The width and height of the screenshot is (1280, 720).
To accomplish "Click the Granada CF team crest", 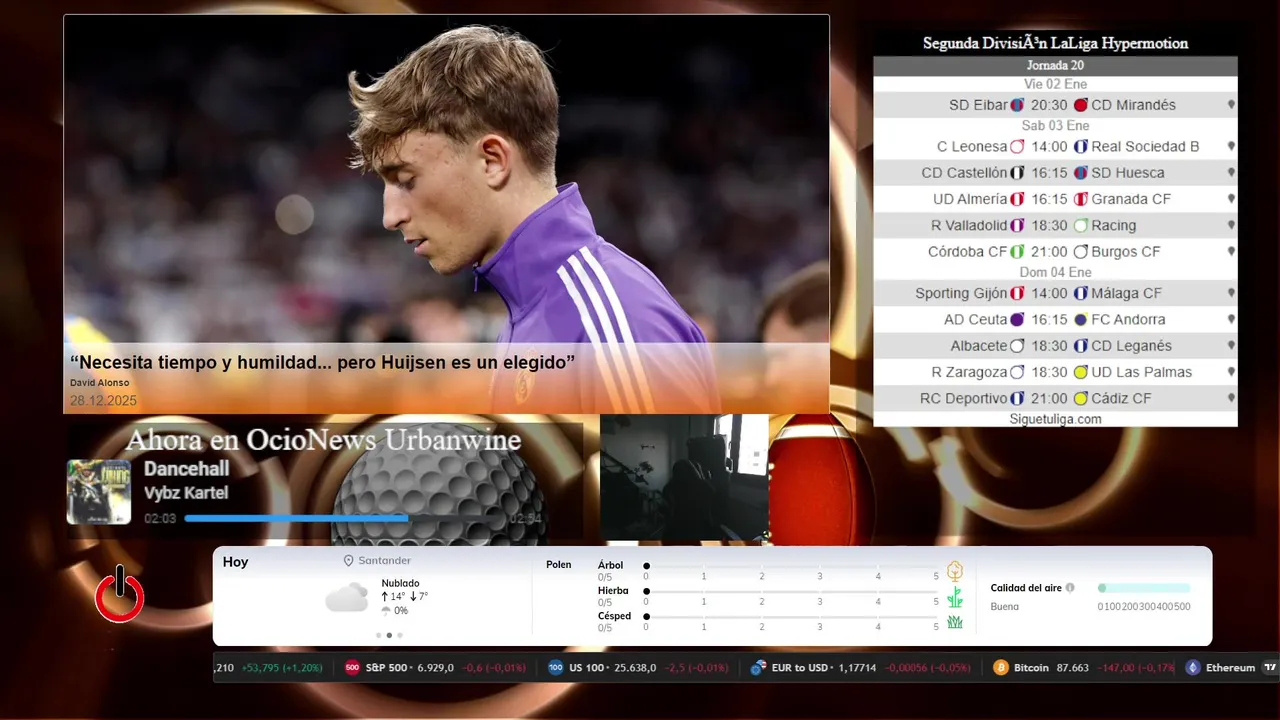I will (1080, 199).
